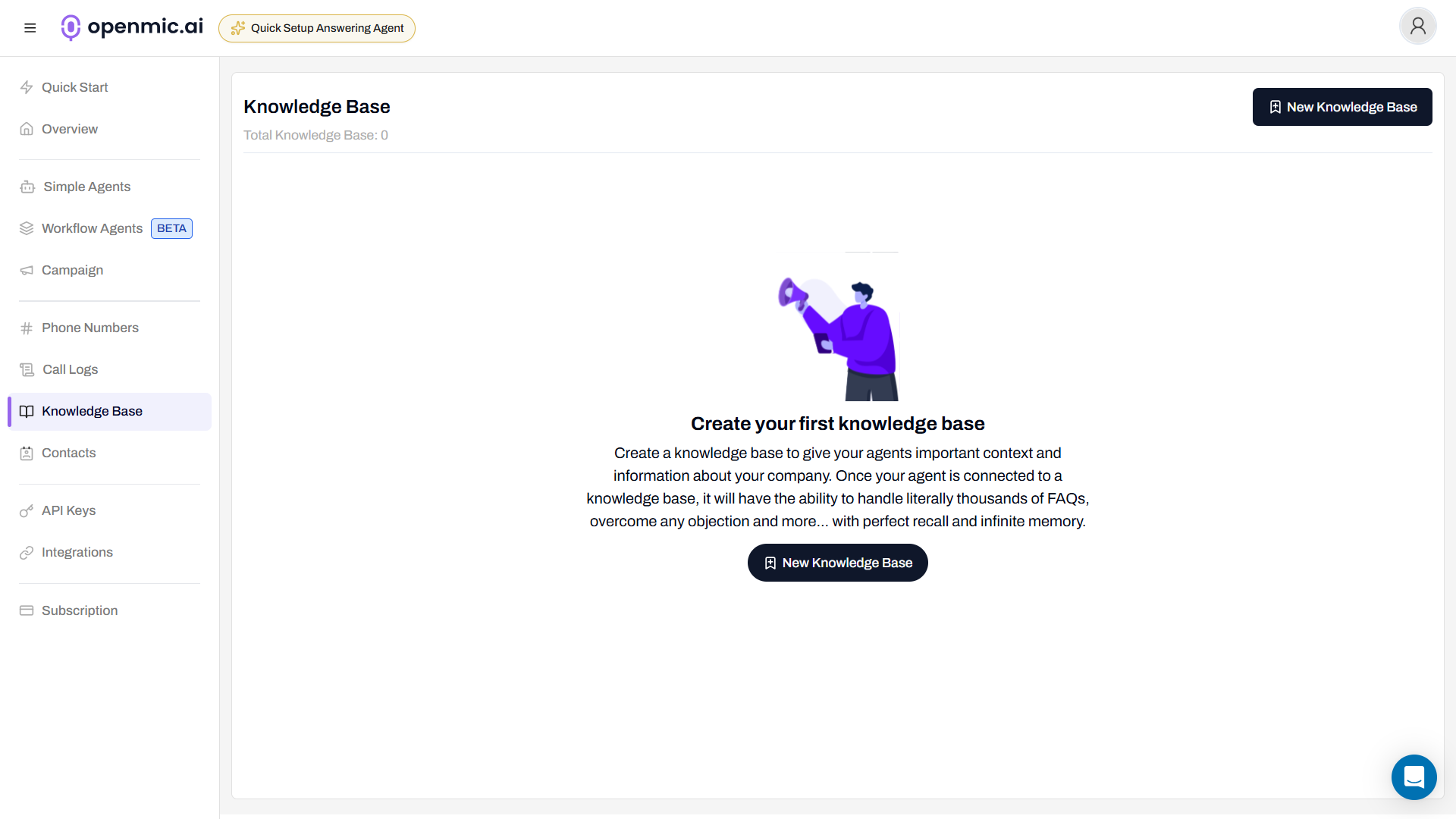Open the Simple Agents section
The width and height of the screenshot is (1456, 819).
coord(86,187)
